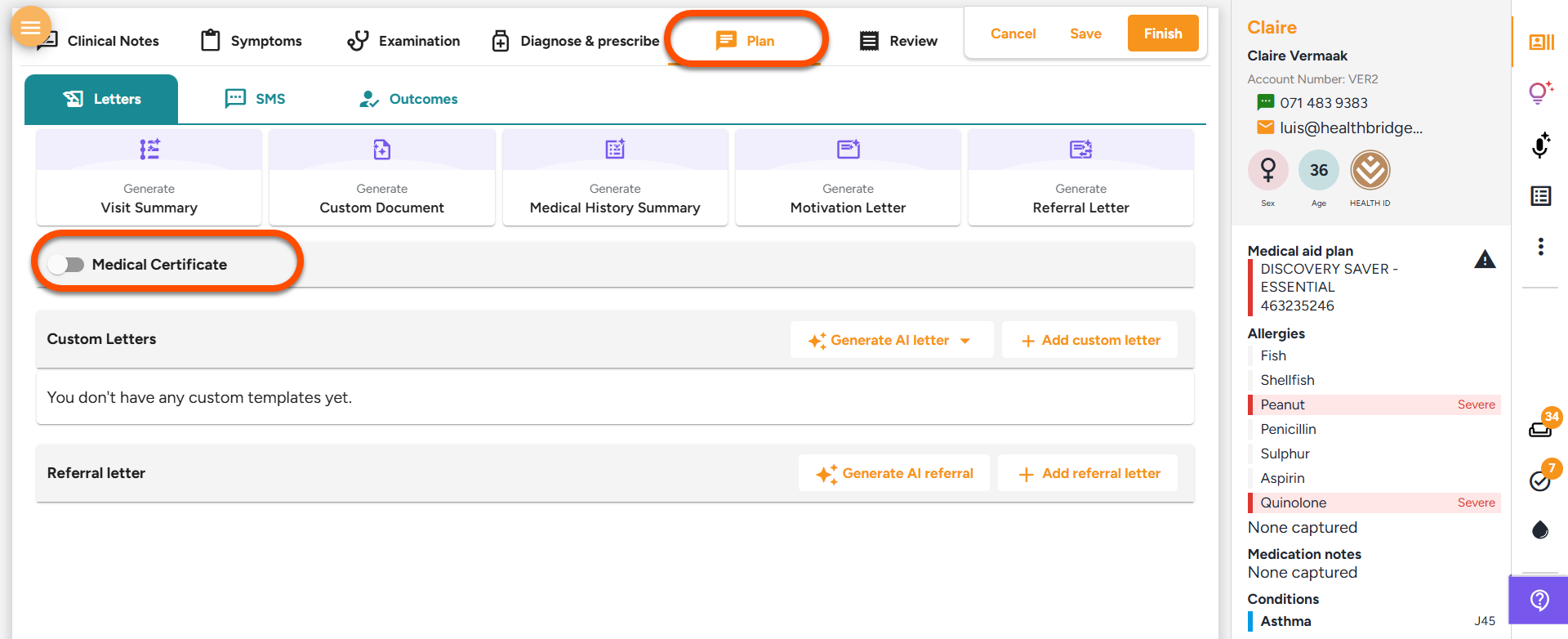Click the orange Finish button
This screenshot has height=639, width=1568.
1162,34
